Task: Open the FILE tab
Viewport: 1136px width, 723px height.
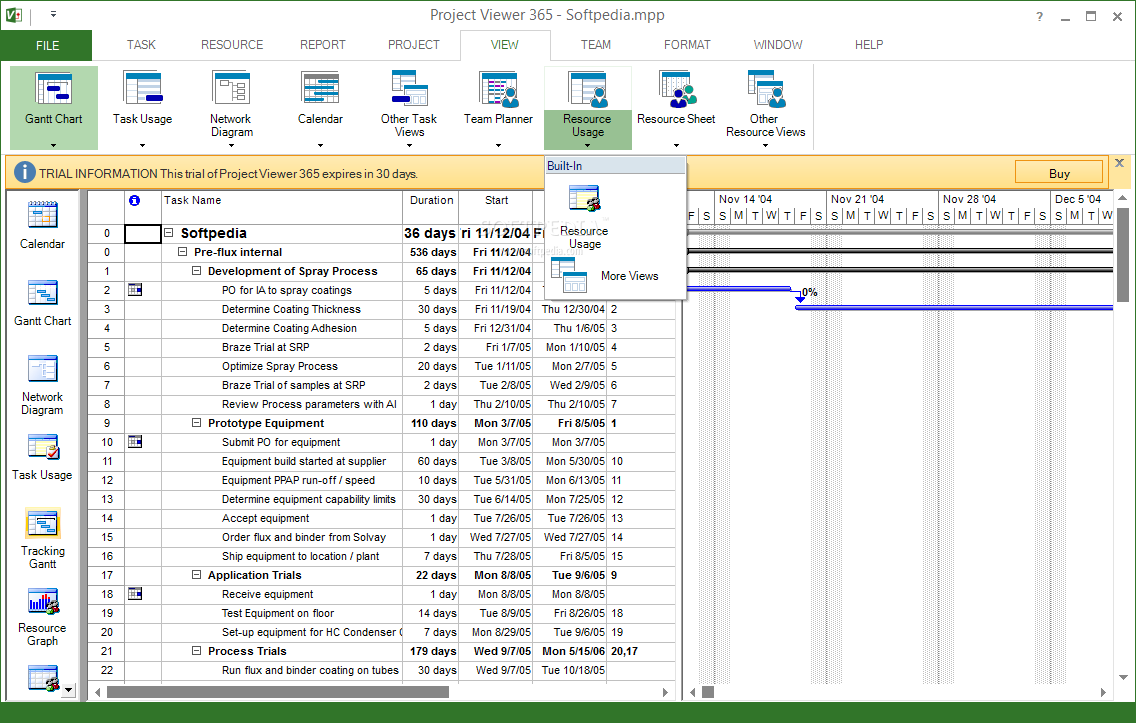Action: [46, 45]
